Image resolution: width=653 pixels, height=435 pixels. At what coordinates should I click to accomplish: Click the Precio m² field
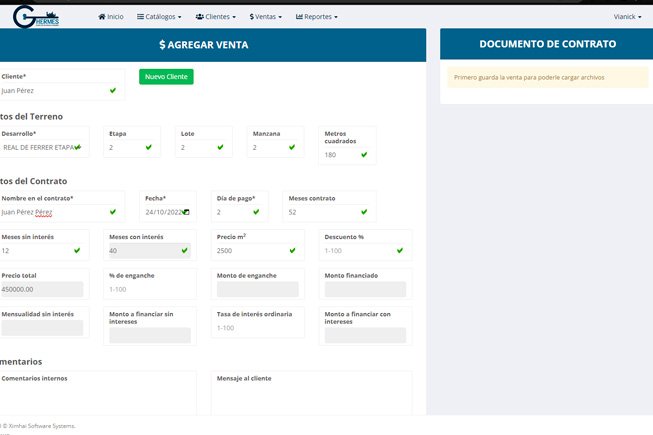point(257,251)
